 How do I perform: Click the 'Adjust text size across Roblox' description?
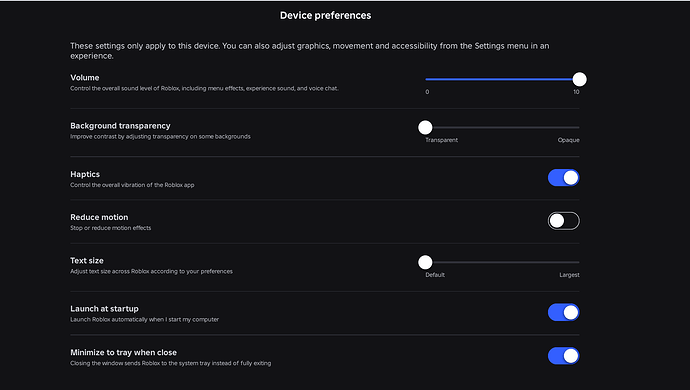[151, 272]
